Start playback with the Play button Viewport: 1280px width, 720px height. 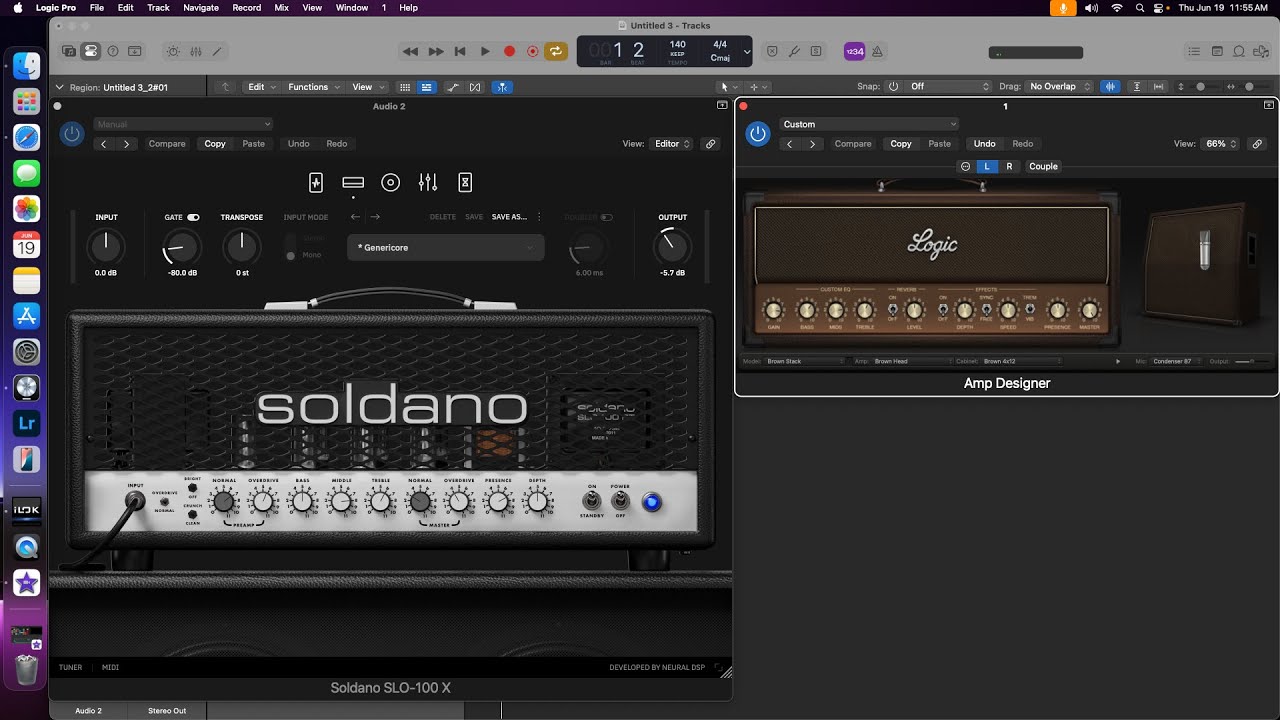485,51
